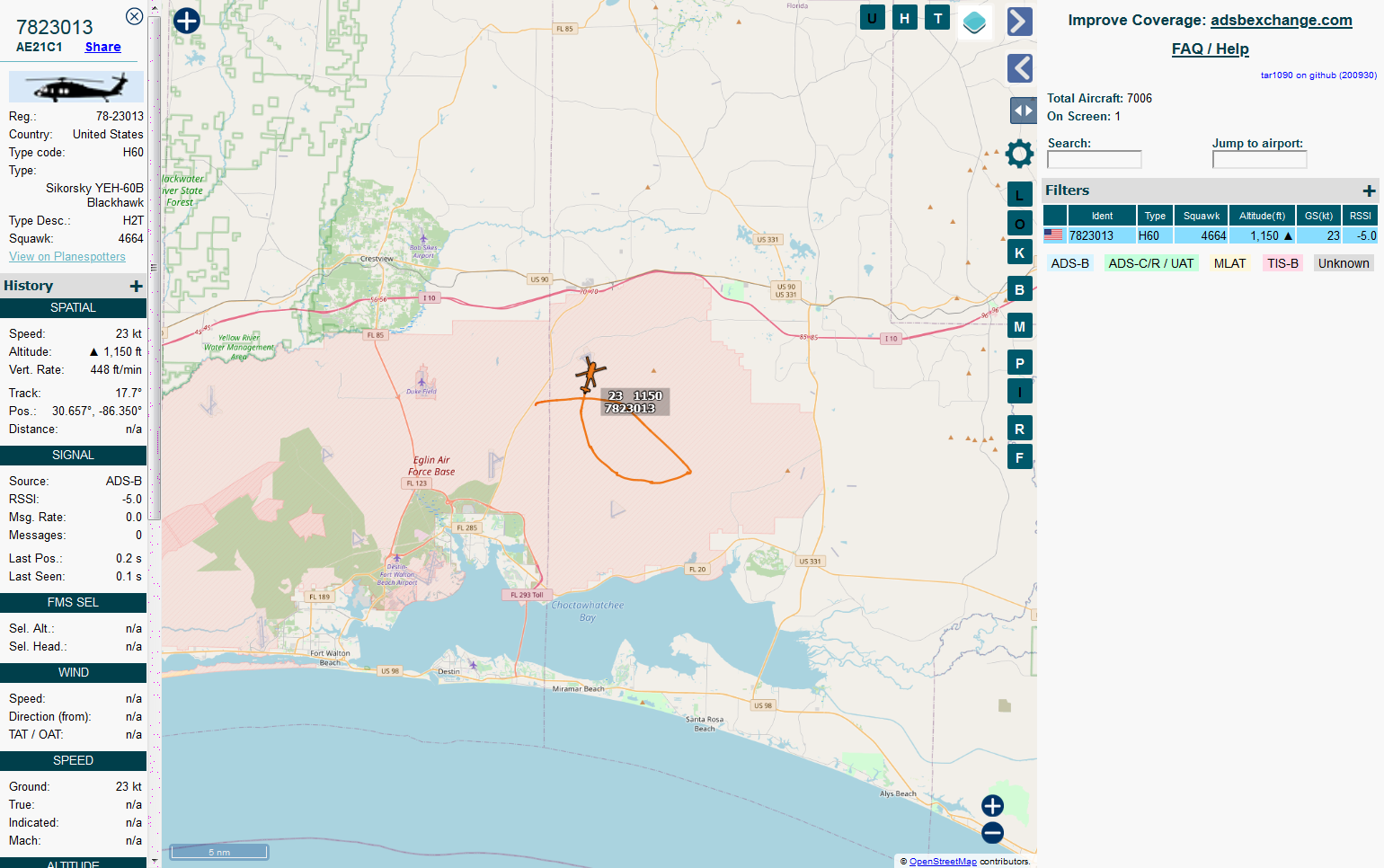Image resolution: width=1384 pixels, height=868 pixels.
Task: Toggle the O map option button
Action: (x=1019, y=224)
